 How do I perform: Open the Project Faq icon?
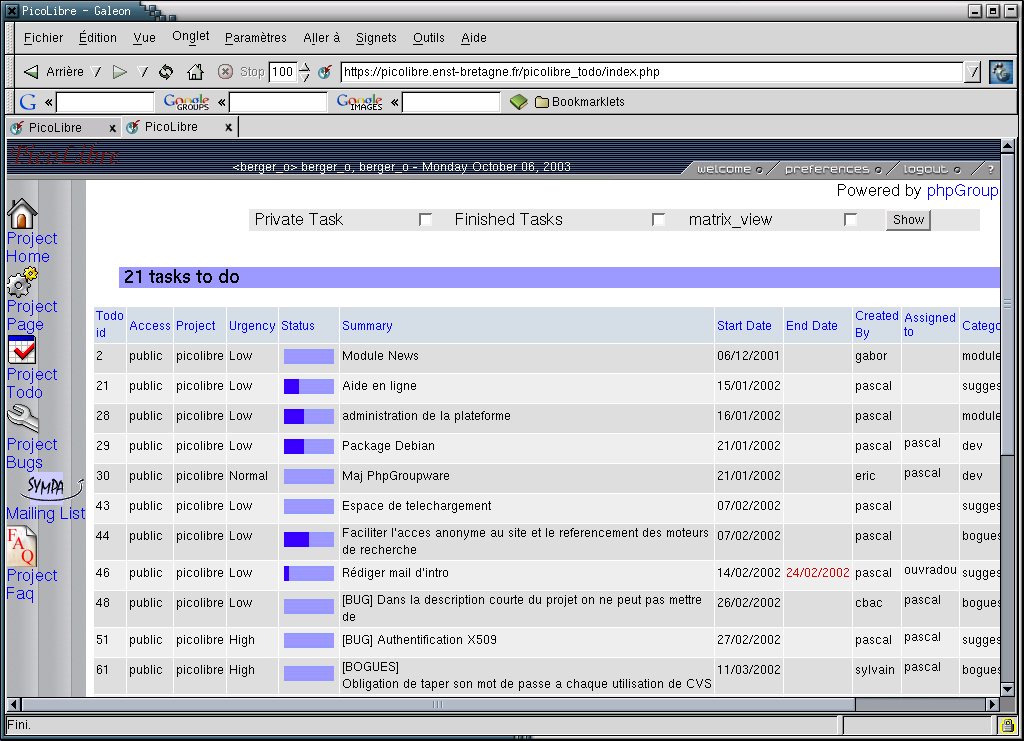22,547
